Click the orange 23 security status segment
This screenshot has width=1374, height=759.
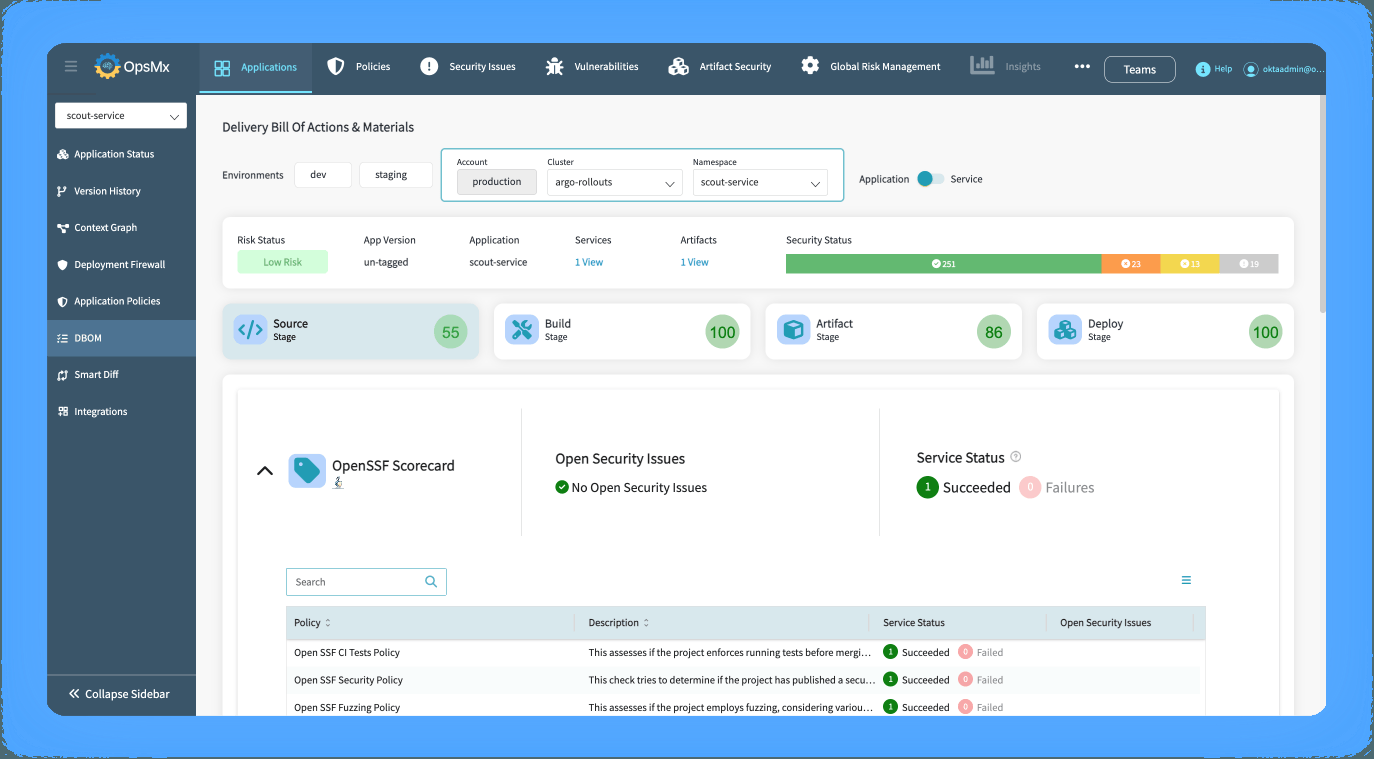point(1131,264)
